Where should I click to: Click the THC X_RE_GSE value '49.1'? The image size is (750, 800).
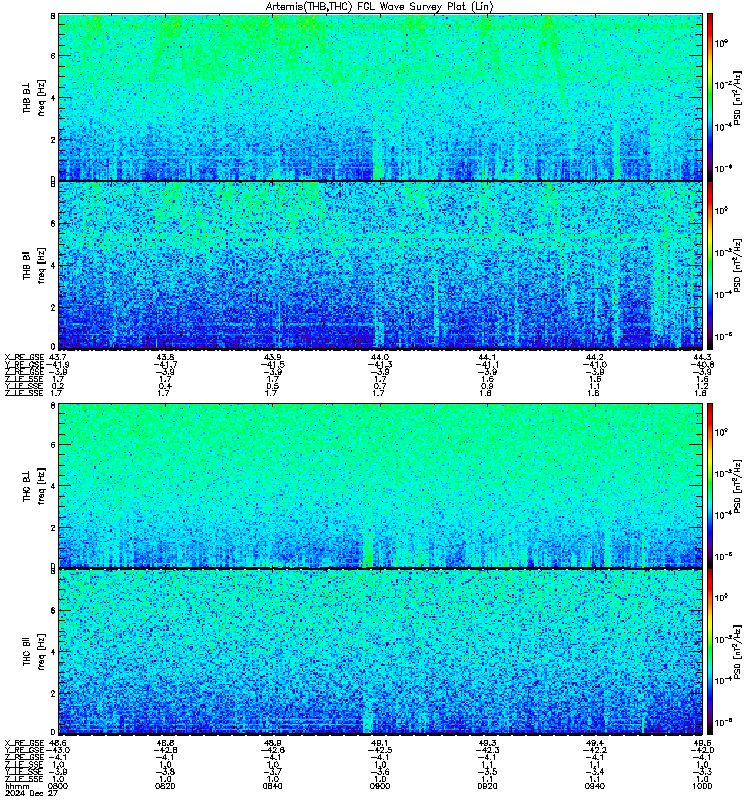[380, 743]
